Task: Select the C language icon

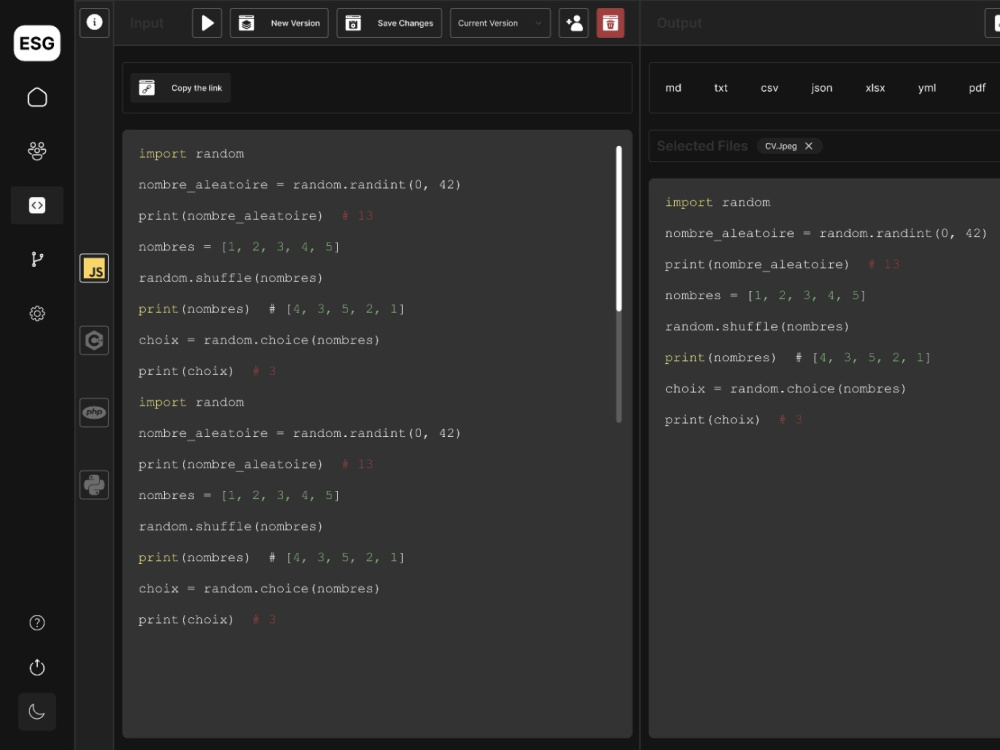Action: pos(94,341)
